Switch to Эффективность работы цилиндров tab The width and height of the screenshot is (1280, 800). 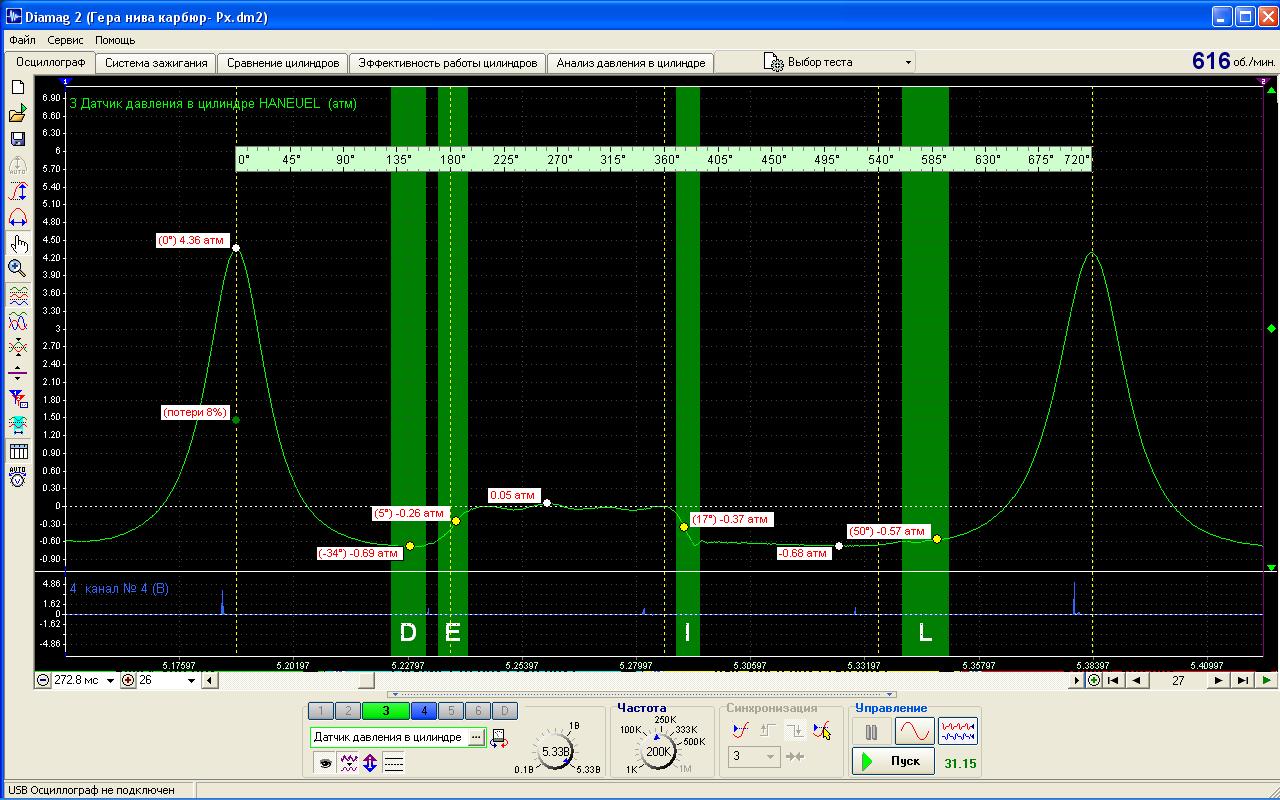point(448,63)
